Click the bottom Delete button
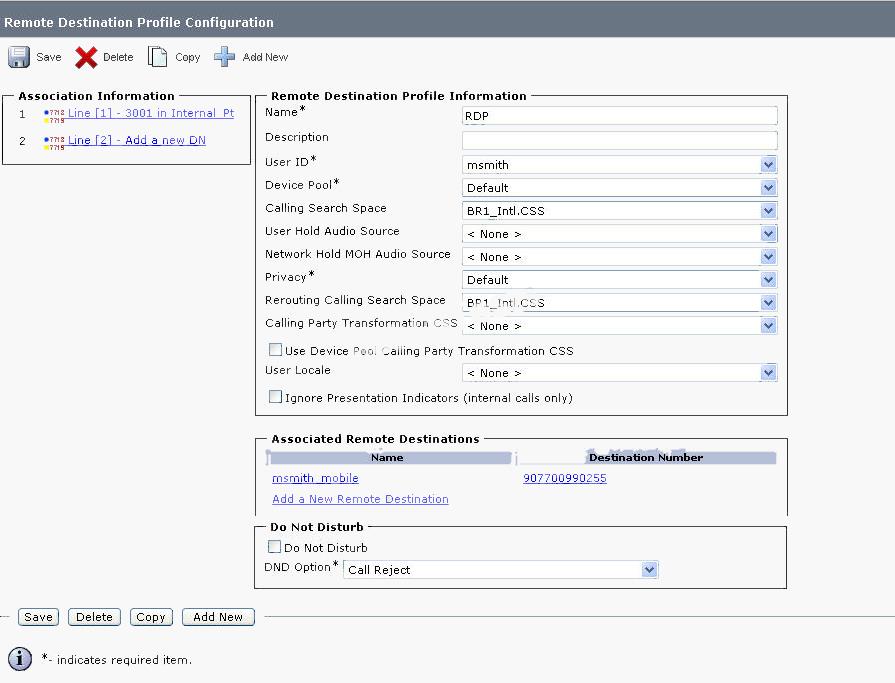895x683 pixels. coord(94,617)
